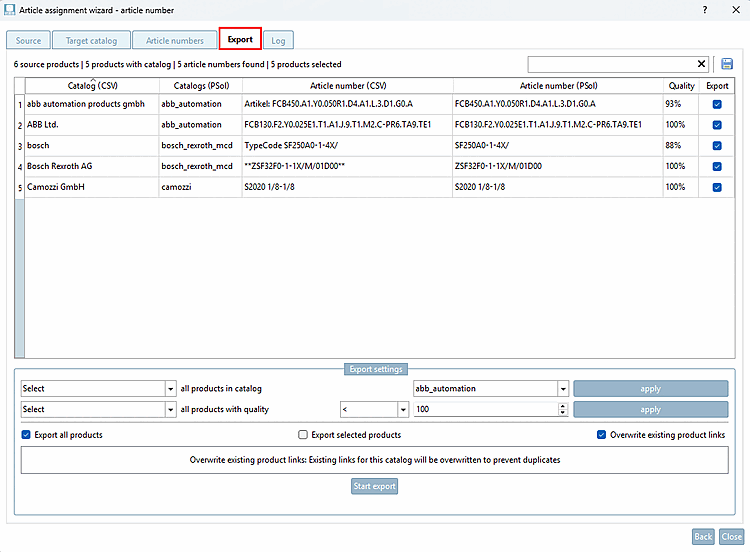Sort by Article number (CSV) column header
The width and height of the screenshot is (750, 552).
348,86
